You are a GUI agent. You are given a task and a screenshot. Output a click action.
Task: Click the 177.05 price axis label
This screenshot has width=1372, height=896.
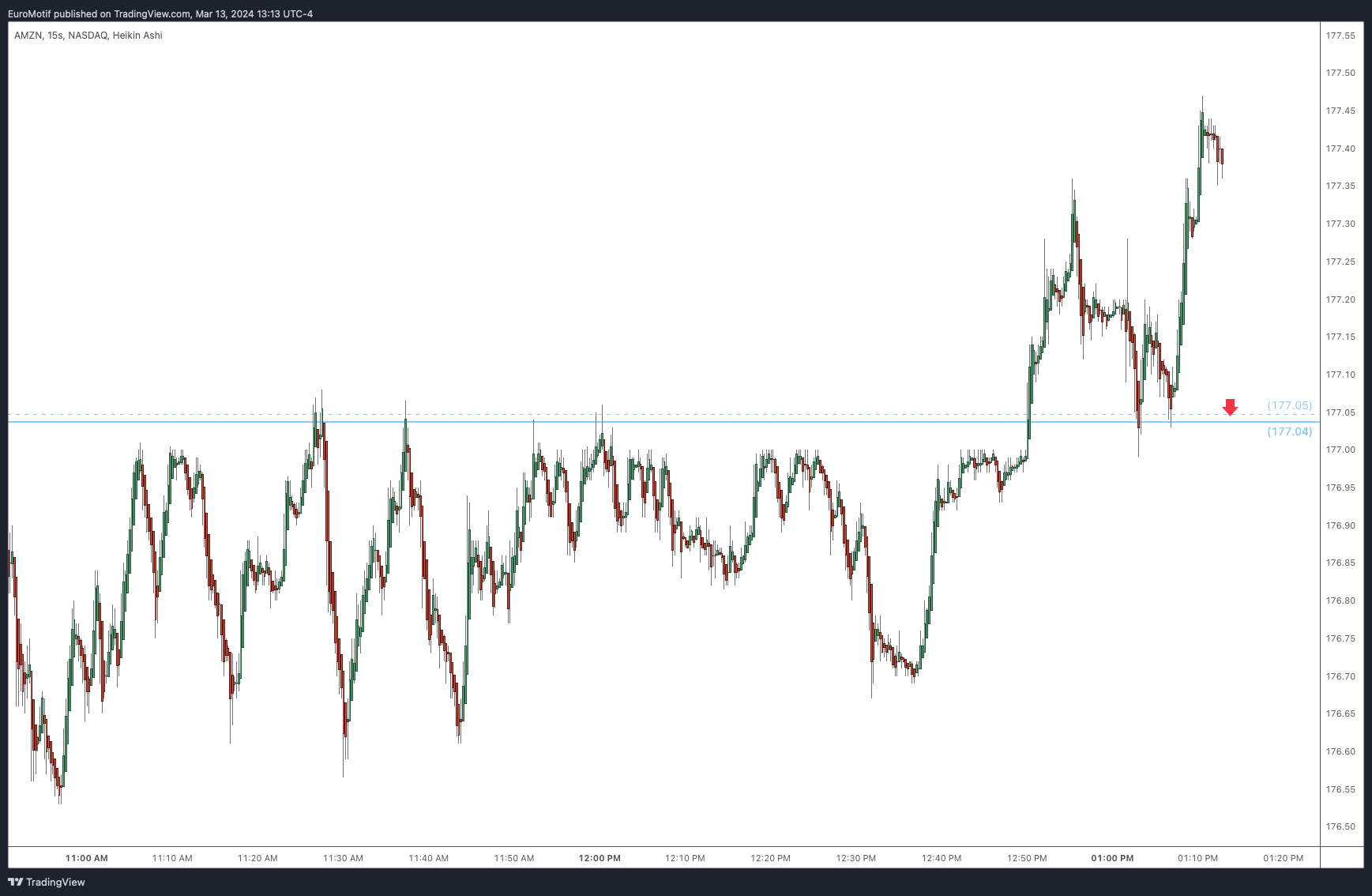[x=1340, y=412]
